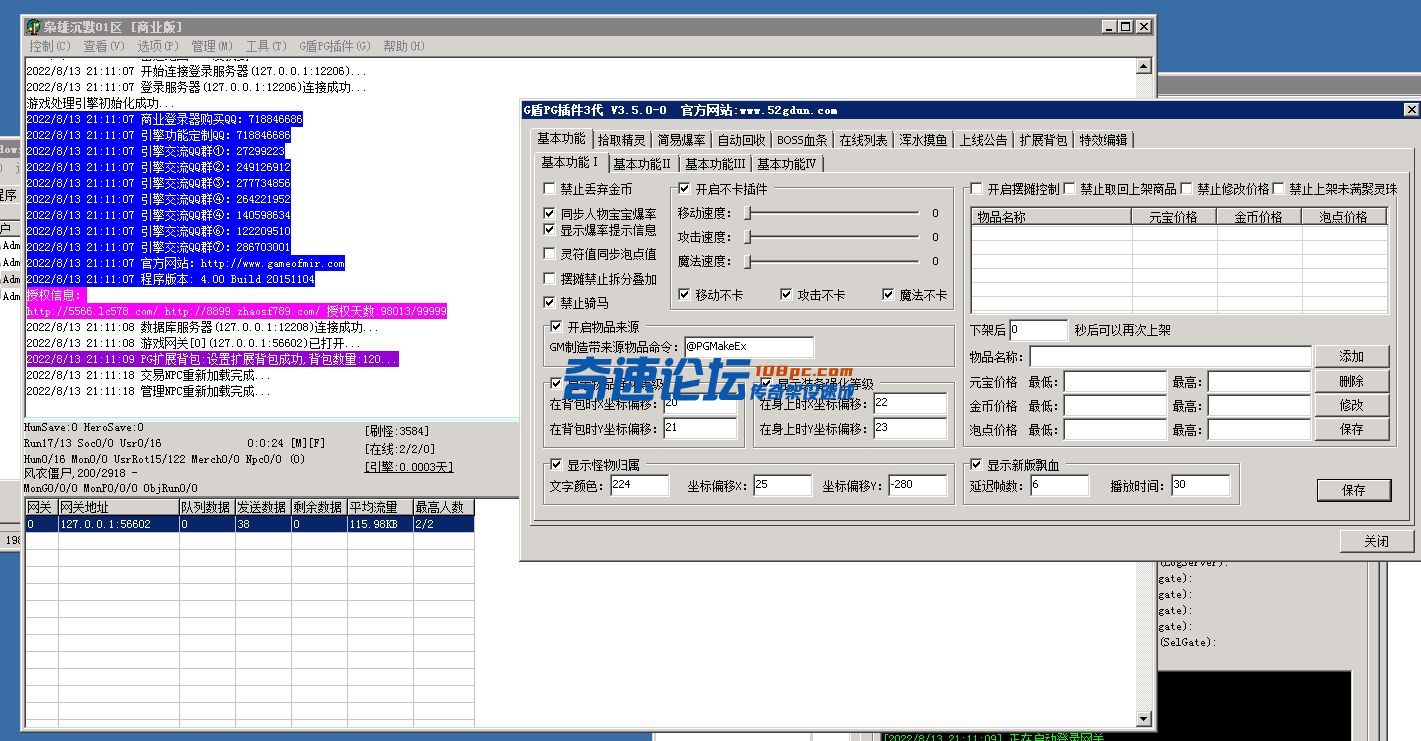Screen dimensions: 1421x741
Task: Open the 控制(C) menu
Action: (49, 46)
